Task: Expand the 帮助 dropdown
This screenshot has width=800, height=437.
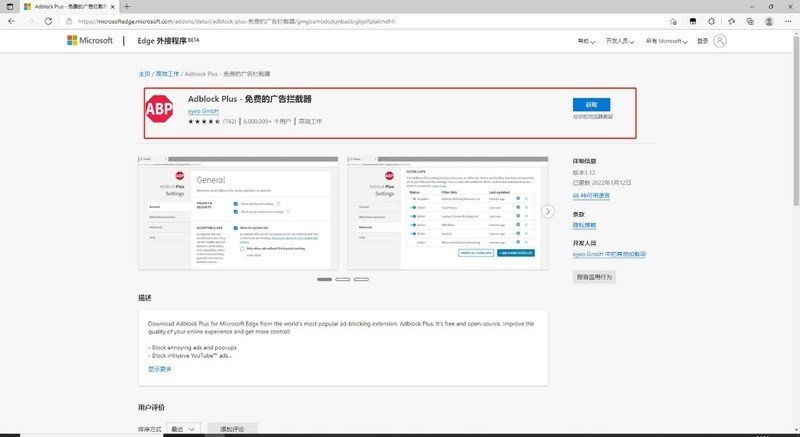Action: [586, 41]
